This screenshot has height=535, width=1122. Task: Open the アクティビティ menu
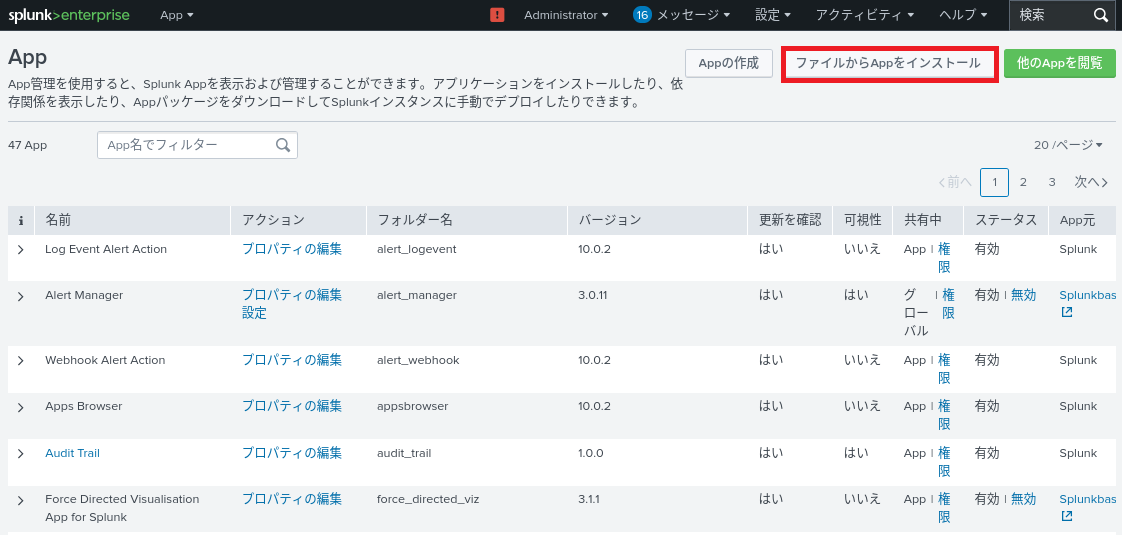coord(864,15)
